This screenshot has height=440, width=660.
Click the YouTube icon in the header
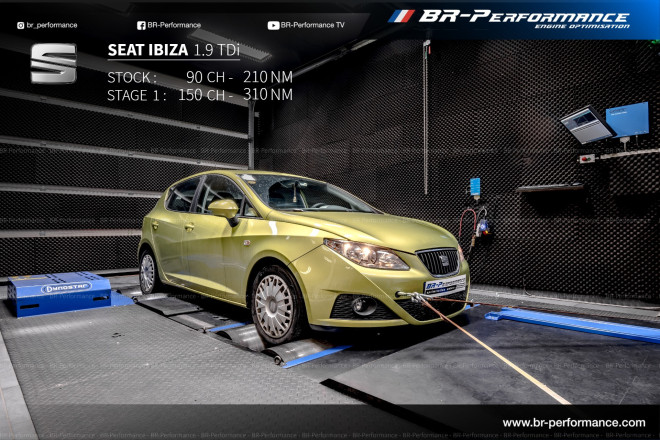tap(274, 25)
